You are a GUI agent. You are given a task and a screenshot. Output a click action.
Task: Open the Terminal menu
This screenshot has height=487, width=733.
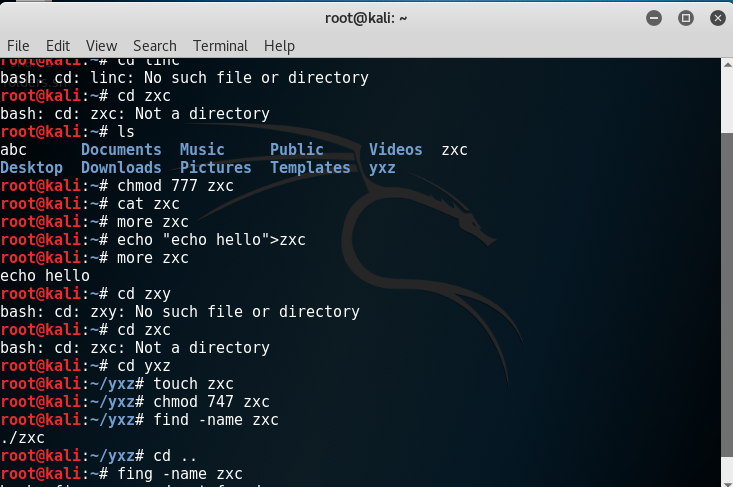[220, 46]
